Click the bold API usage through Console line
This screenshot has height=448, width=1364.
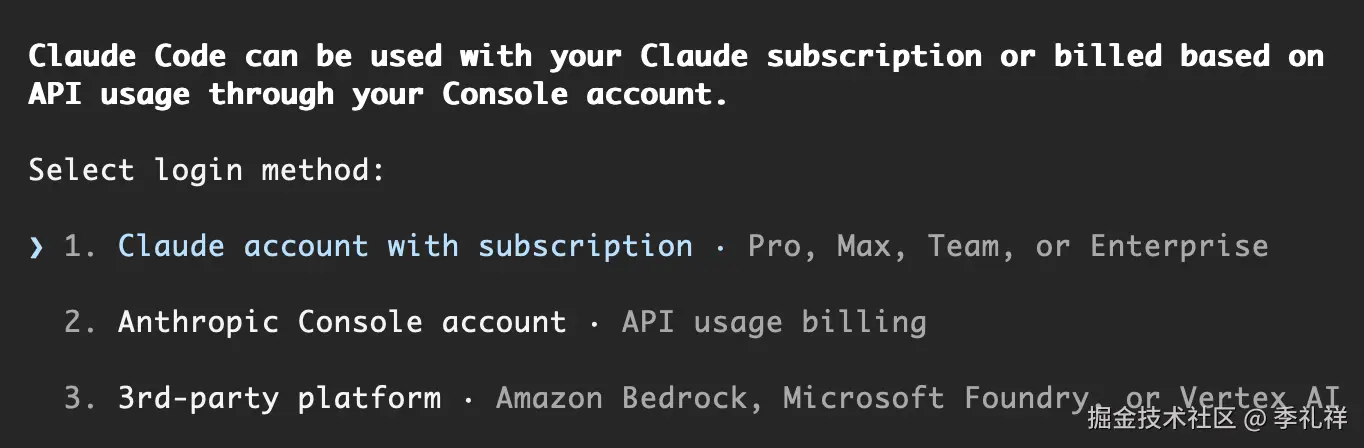[x=378, y=95]
